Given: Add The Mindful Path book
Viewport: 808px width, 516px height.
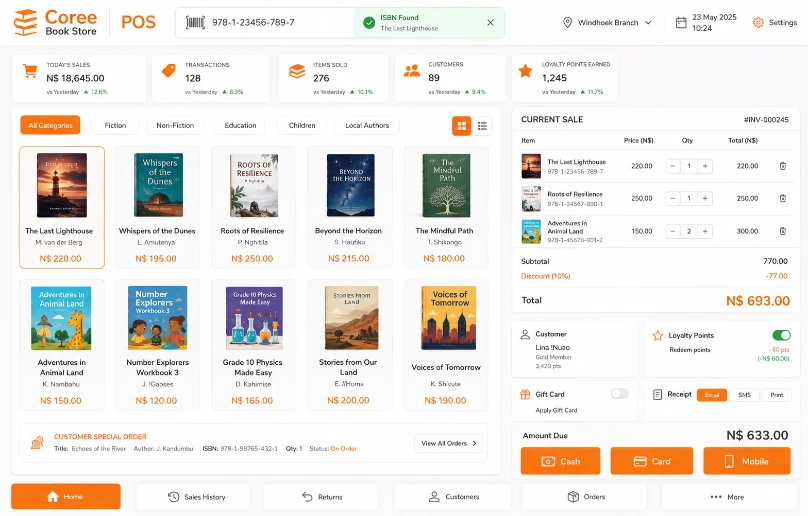Looking at the screenshot, I should pyautogui.click(x=445, y=207).
